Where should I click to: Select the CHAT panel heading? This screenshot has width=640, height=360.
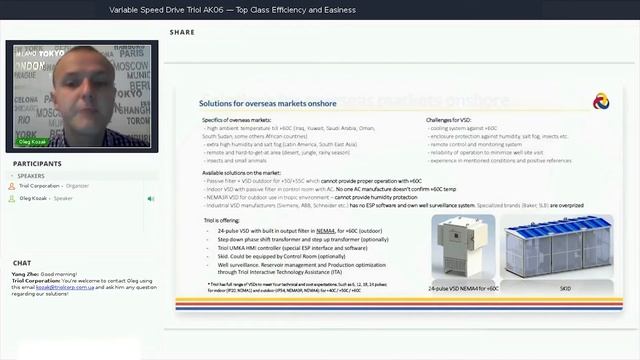click(22, 263)
